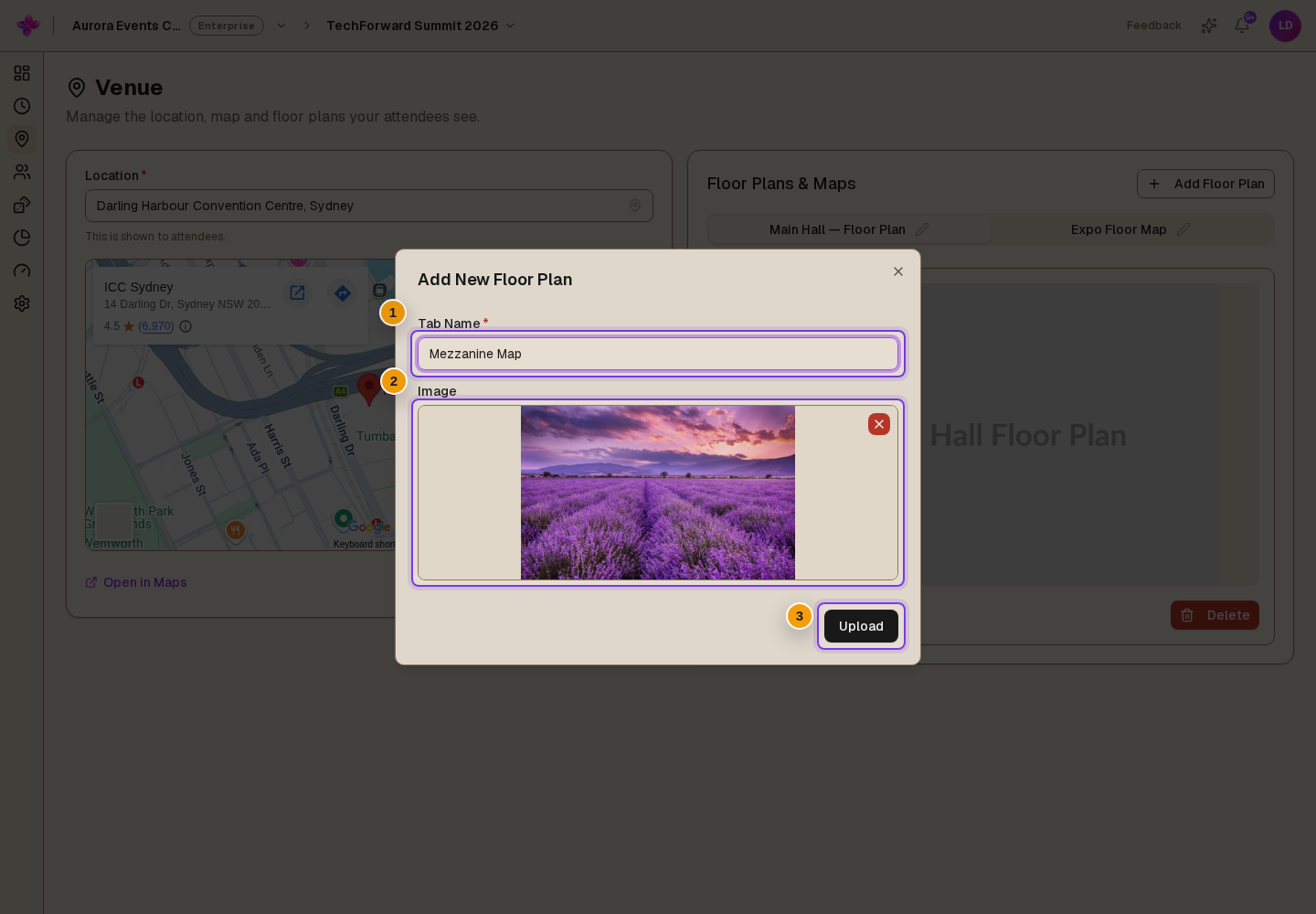Click the Aurora flower logo icon
This screenshot has height=914, width=1316.
click(28, 26)
